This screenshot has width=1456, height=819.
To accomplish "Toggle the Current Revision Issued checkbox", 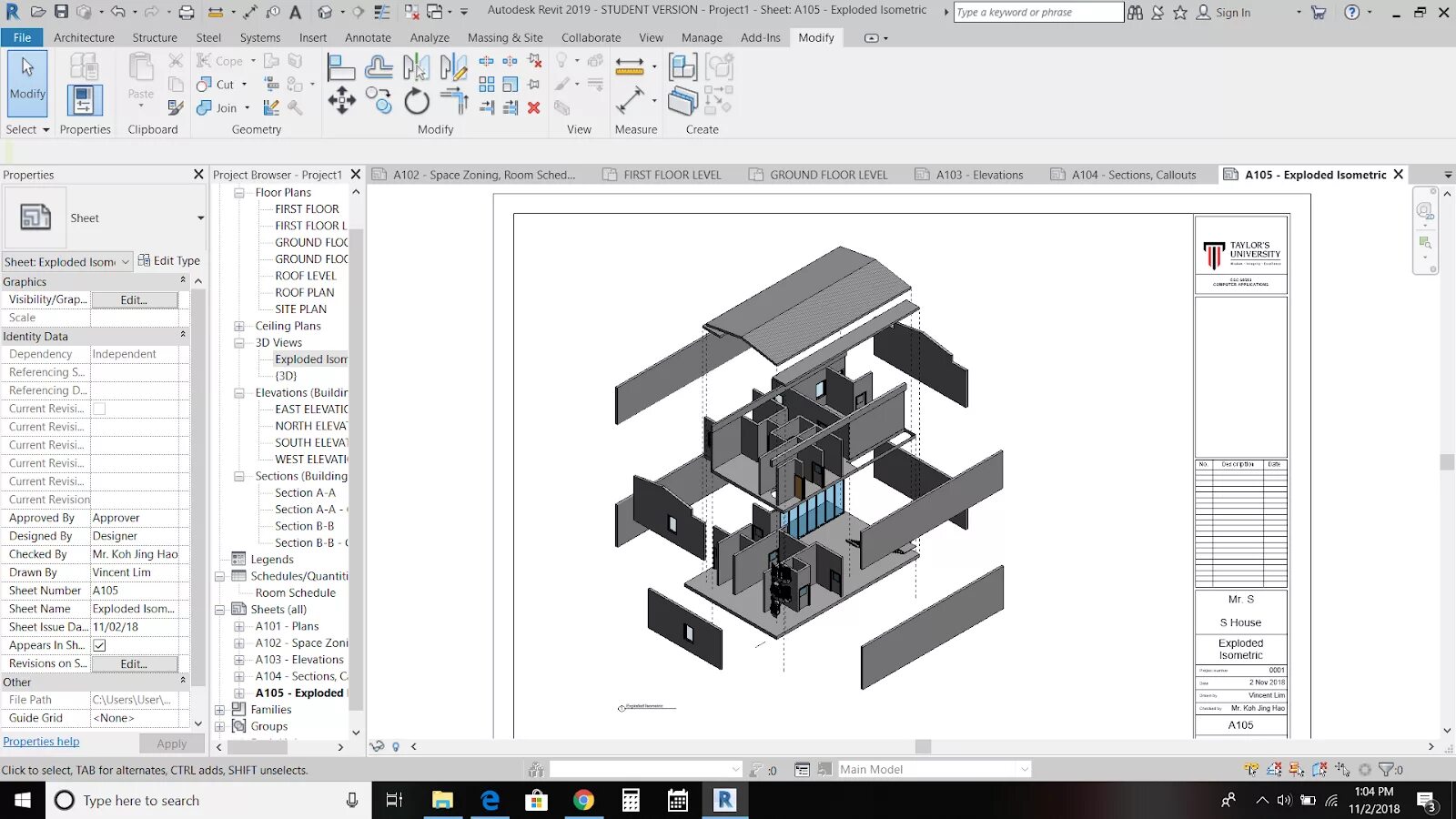I will click(100, 409).
